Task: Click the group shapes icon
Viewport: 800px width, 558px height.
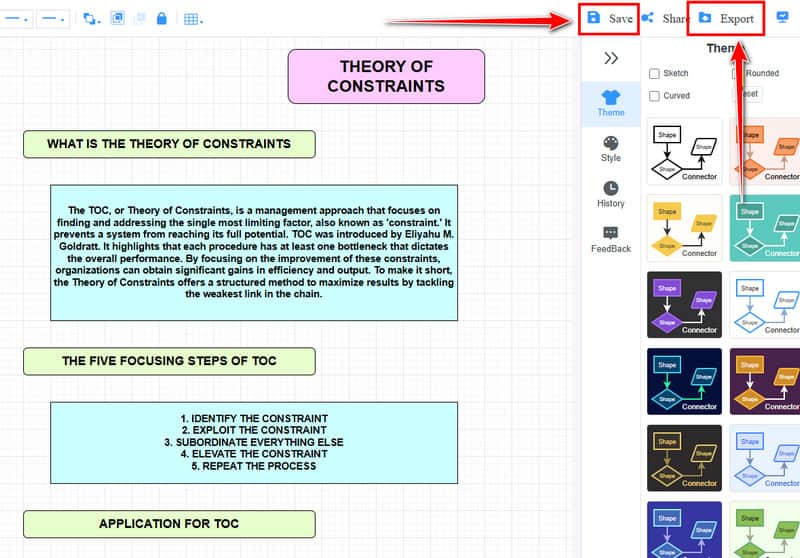Action: (x=117, y=18)
